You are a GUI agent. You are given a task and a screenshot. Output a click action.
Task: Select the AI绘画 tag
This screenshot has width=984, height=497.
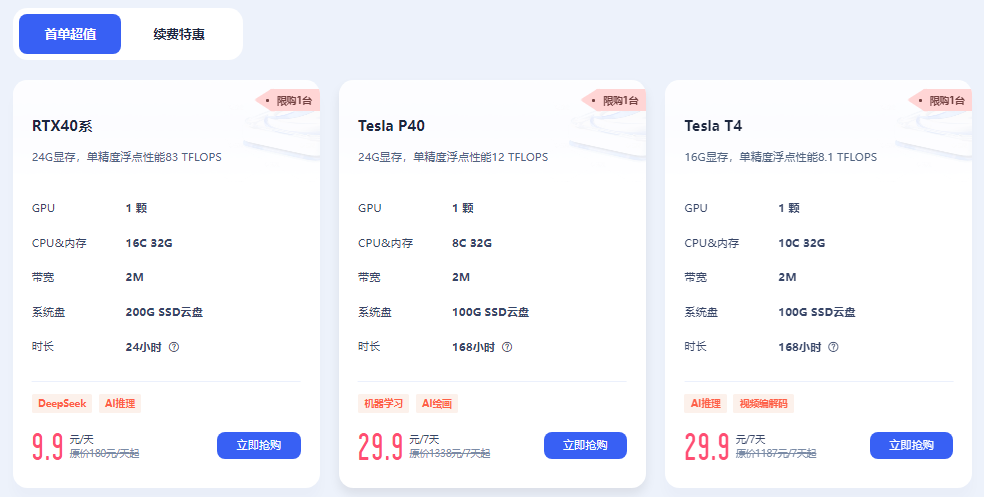click(437, 403)
